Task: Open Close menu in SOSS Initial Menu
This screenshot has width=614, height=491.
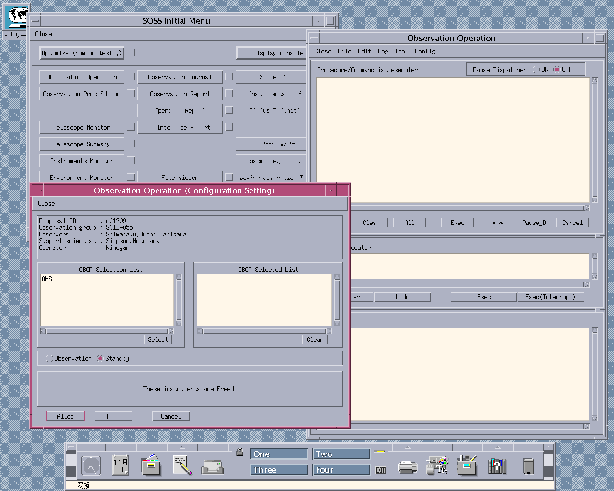Action: point(43,34)
